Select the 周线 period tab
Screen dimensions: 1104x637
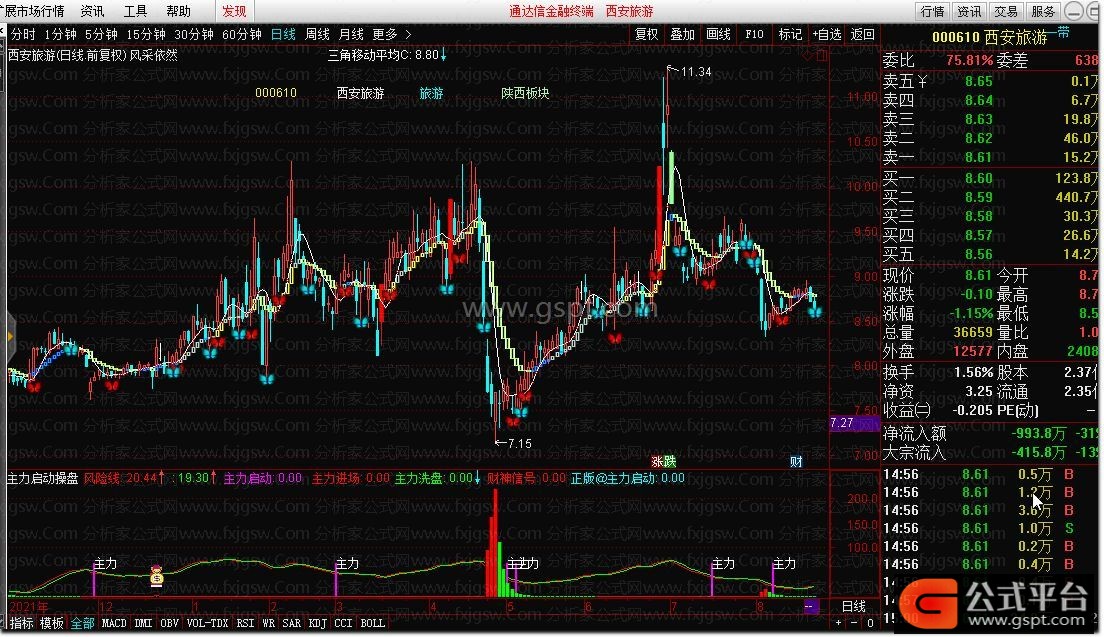point(317,34)
